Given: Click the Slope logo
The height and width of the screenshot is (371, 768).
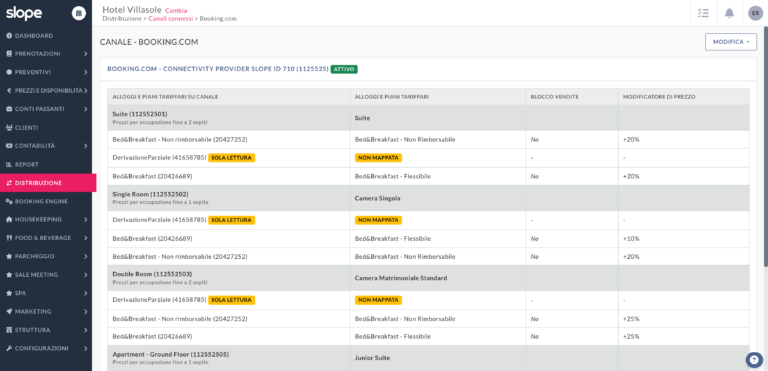Looking at the screenshot, I should [24, 13].
